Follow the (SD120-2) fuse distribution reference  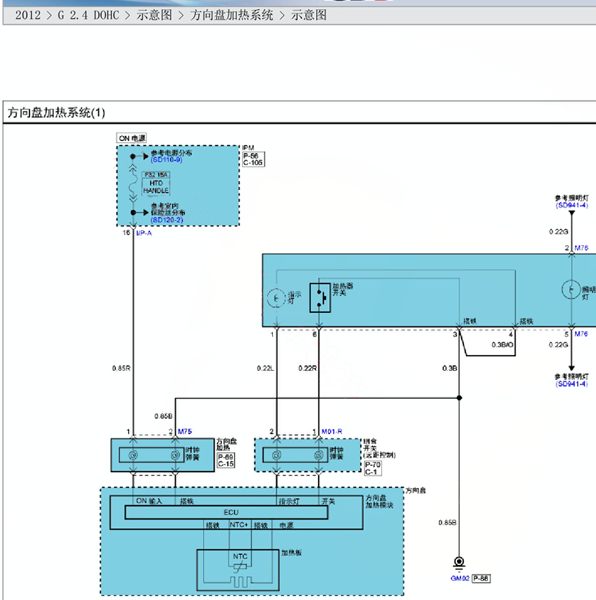(167, 220)
